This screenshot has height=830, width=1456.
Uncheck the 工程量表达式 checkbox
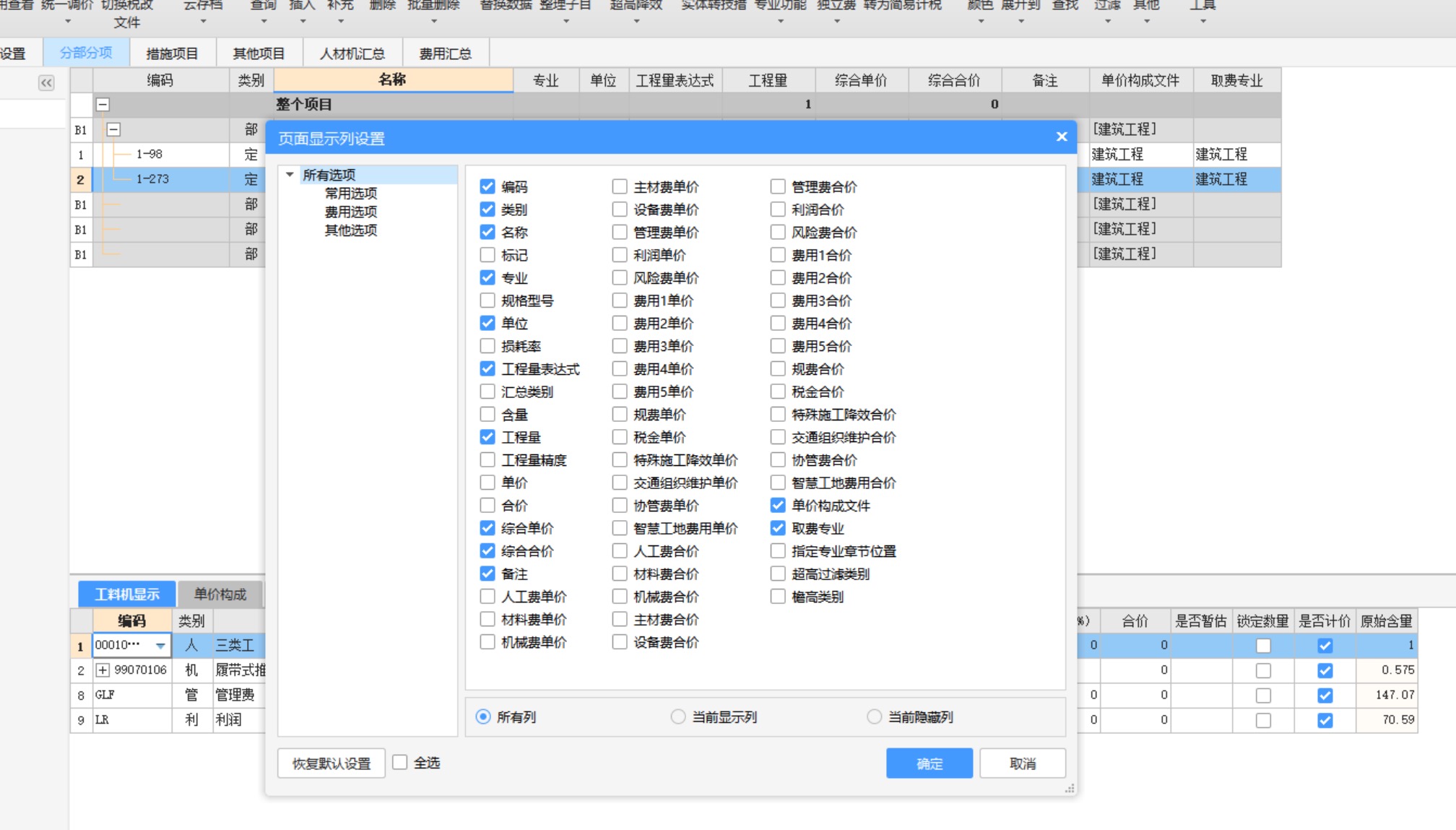[487, 369]
